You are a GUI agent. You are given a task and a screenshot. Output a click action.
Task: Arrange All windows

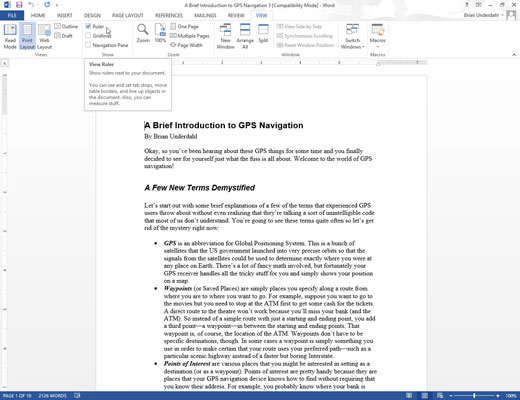click(245, 36)
